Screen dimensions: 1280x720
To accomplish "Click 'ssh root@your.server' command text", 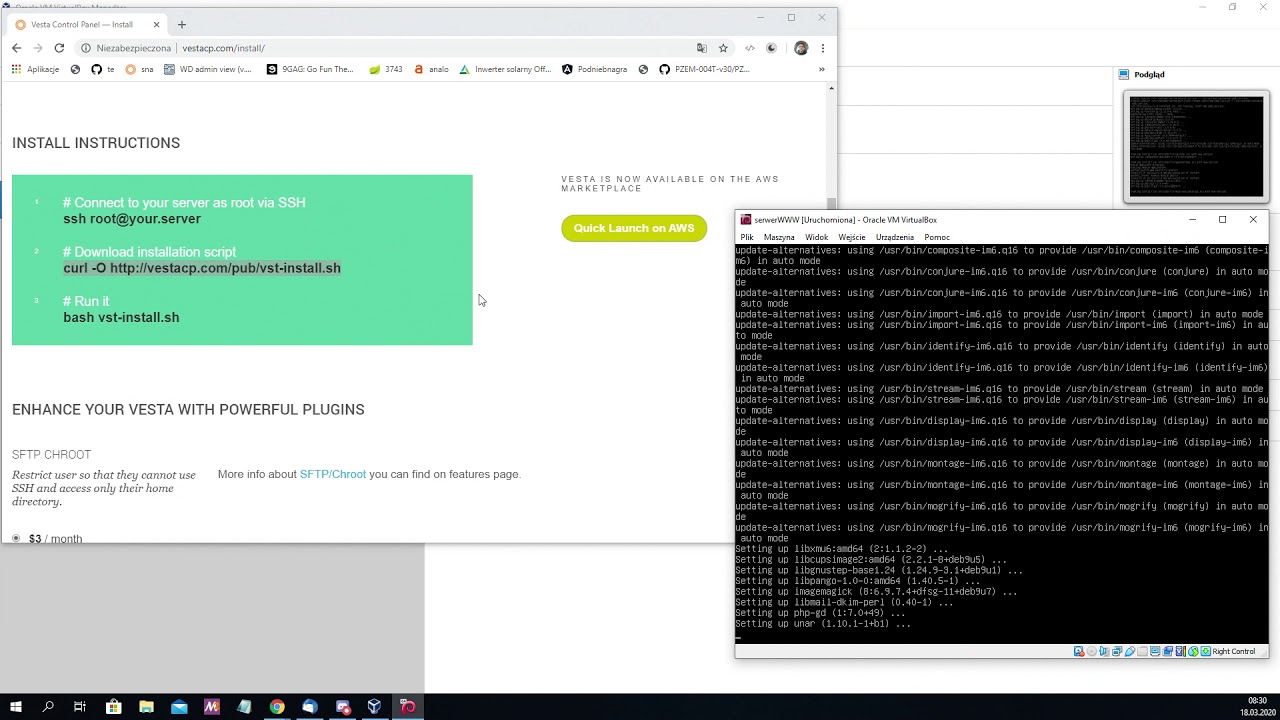I will pos(132,219).
